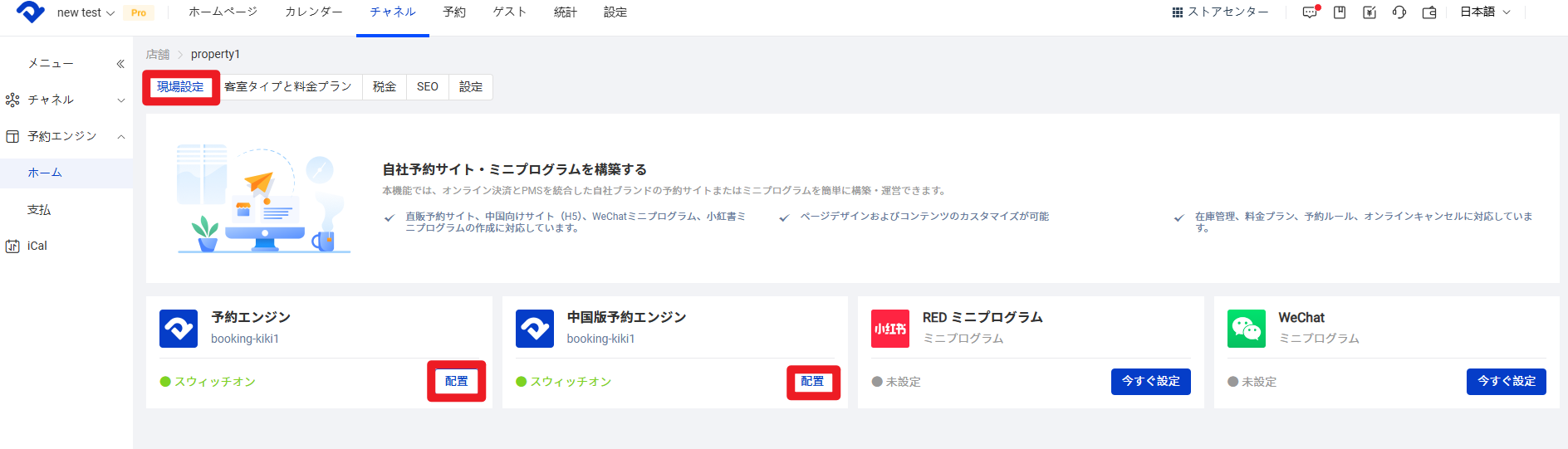This screenshot has width=1568, height=449.
Task: Switch to the 税金 tab
Action: [x=385, y=87]
